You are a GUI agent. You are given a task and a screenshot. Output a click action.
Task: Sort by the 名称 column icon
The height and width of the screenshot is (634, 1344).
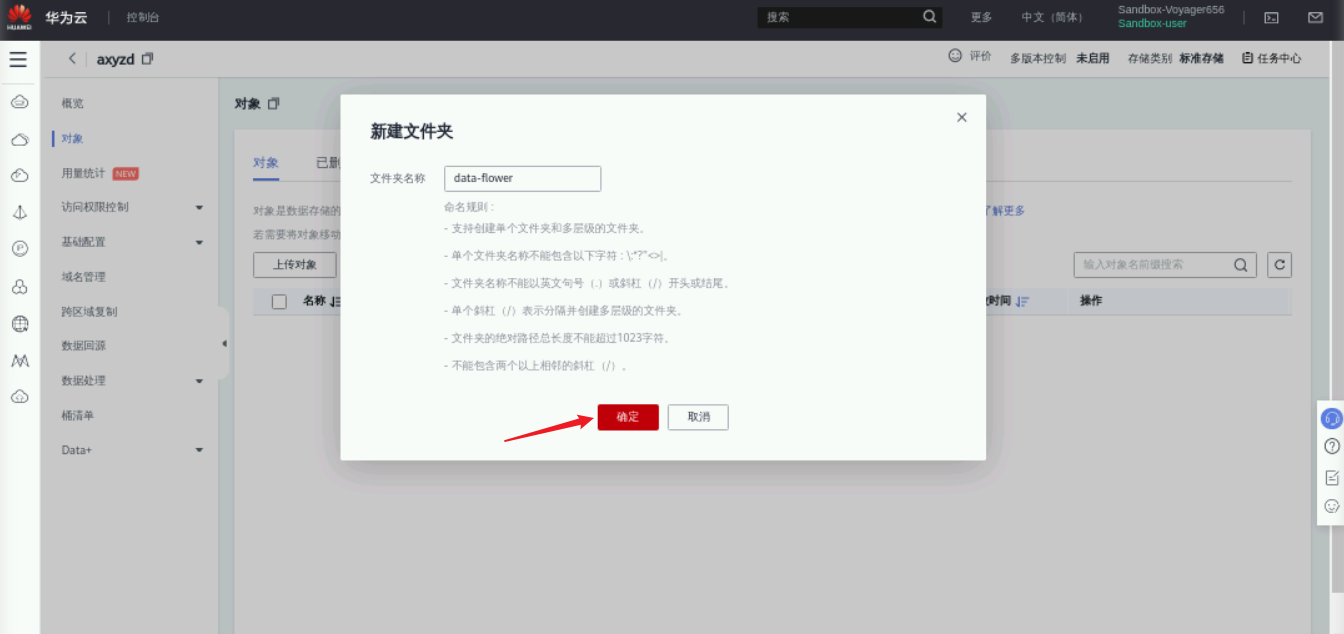336,302
